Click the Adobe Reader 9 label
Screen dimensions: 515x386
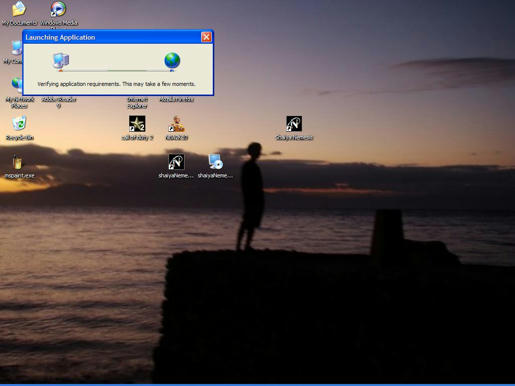pyautogui.click(x=59, y=103)
